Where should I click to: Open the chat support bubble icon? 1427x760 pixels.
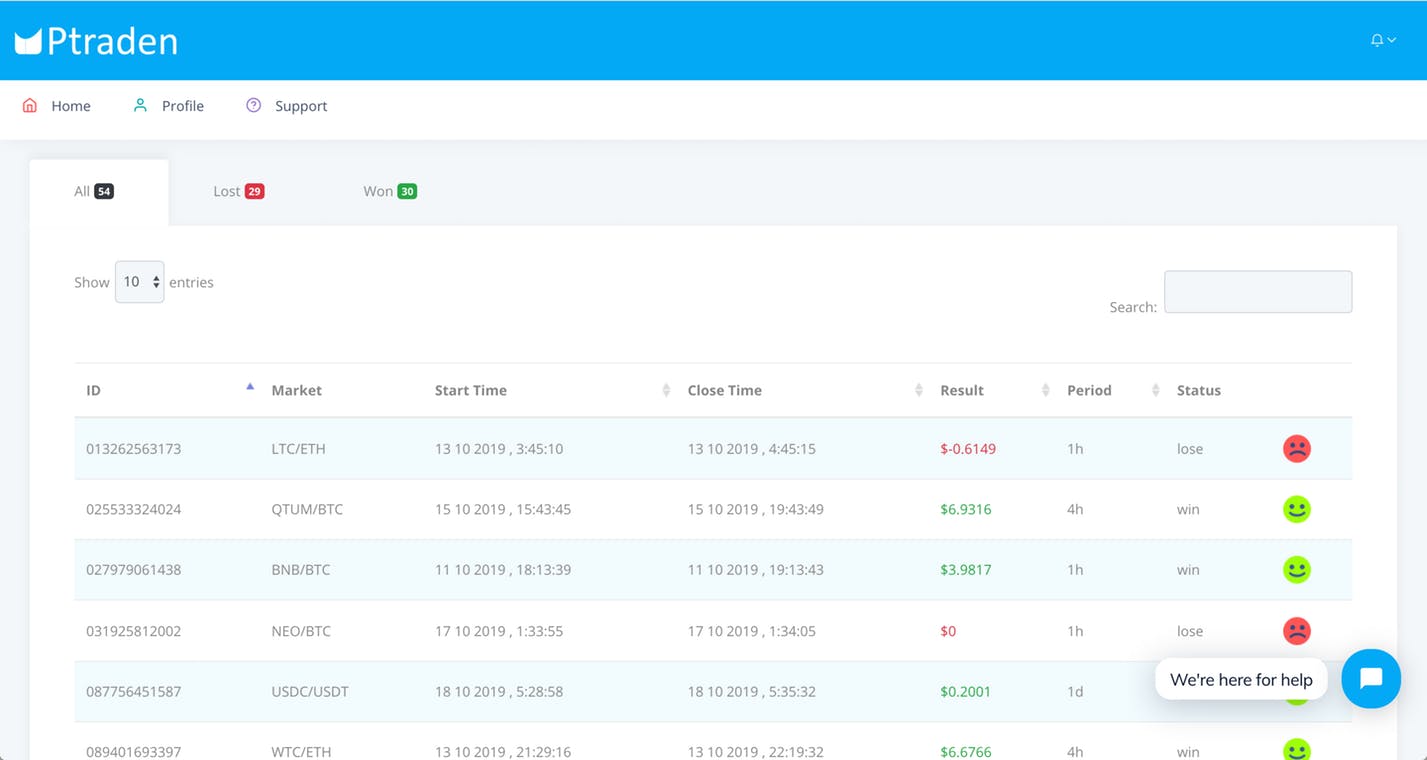[x=1370, y=679]
